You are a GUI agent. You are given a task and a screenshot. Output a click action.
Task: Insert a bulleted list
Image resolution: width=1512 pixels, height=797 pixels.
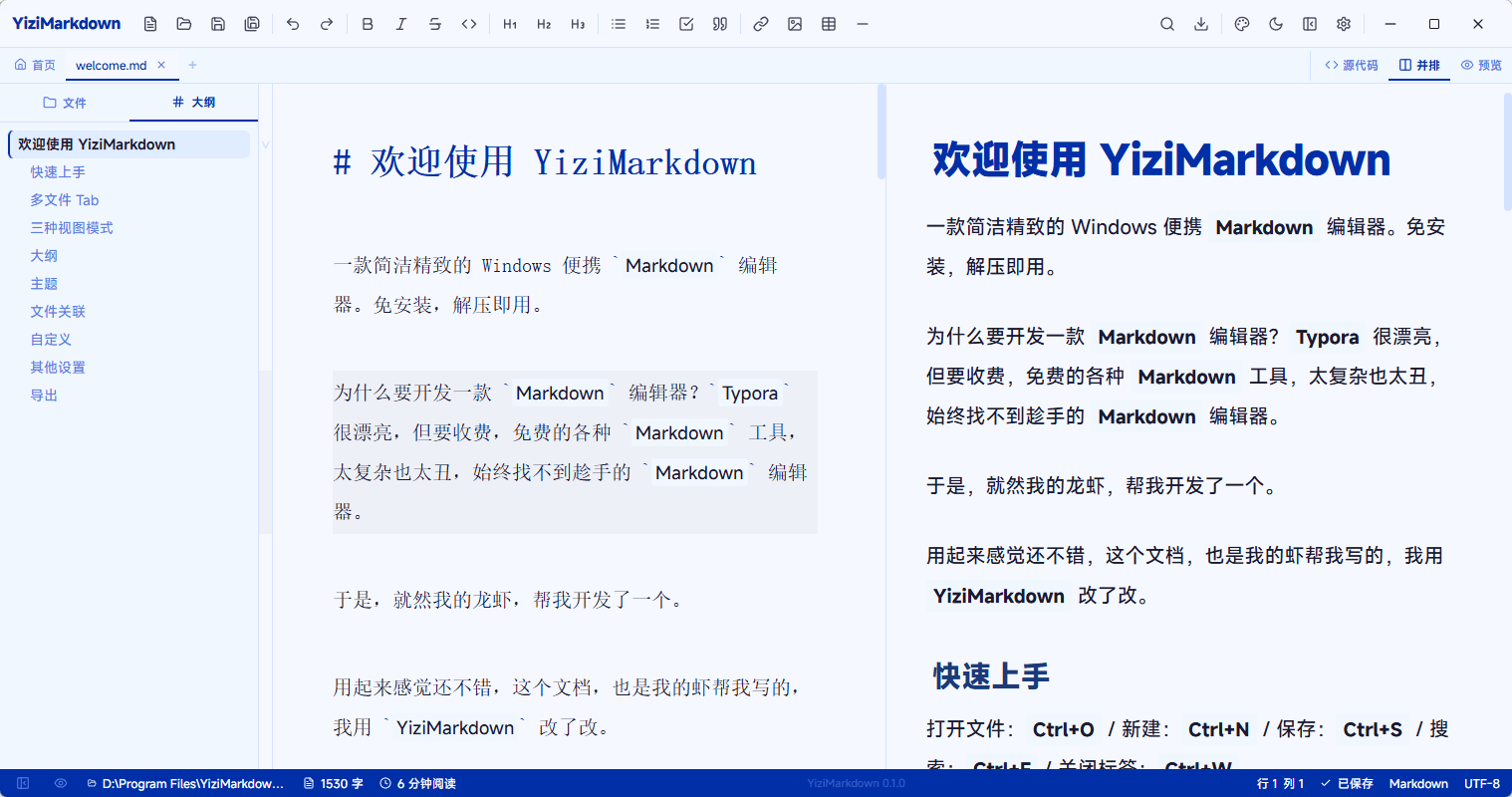619,24
